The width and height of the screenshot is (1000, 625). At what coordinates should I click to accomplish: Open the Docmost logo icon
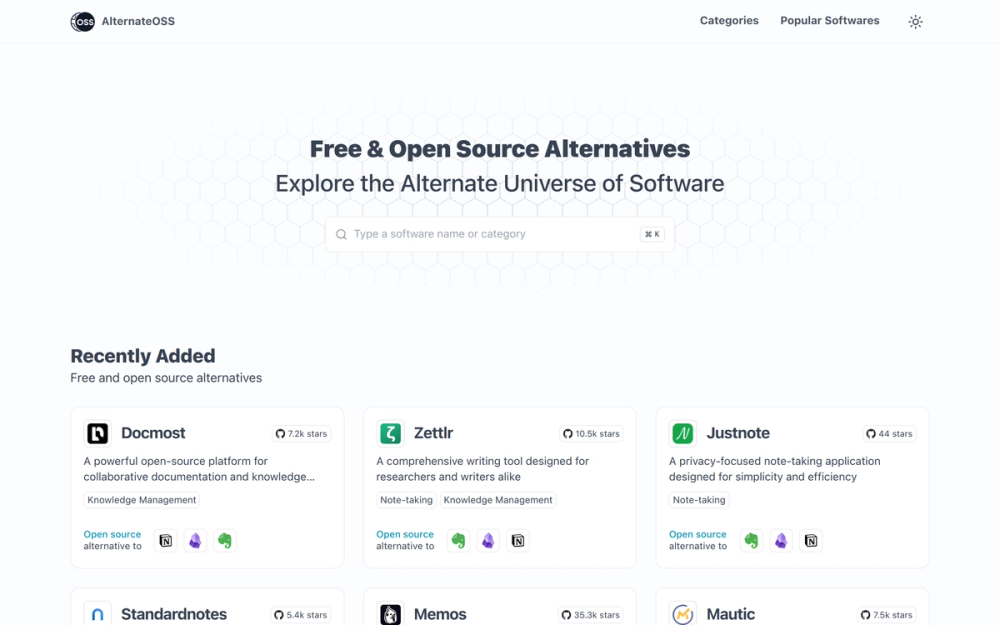[98, 434]
